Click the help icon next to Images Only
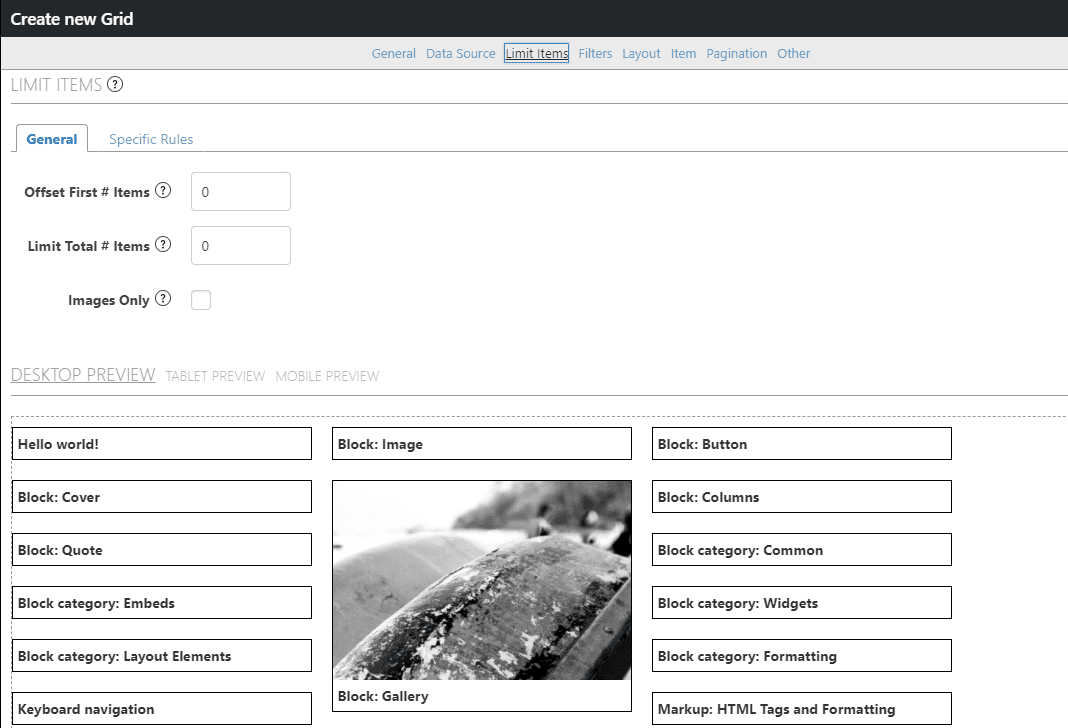 tap(163, 298)
